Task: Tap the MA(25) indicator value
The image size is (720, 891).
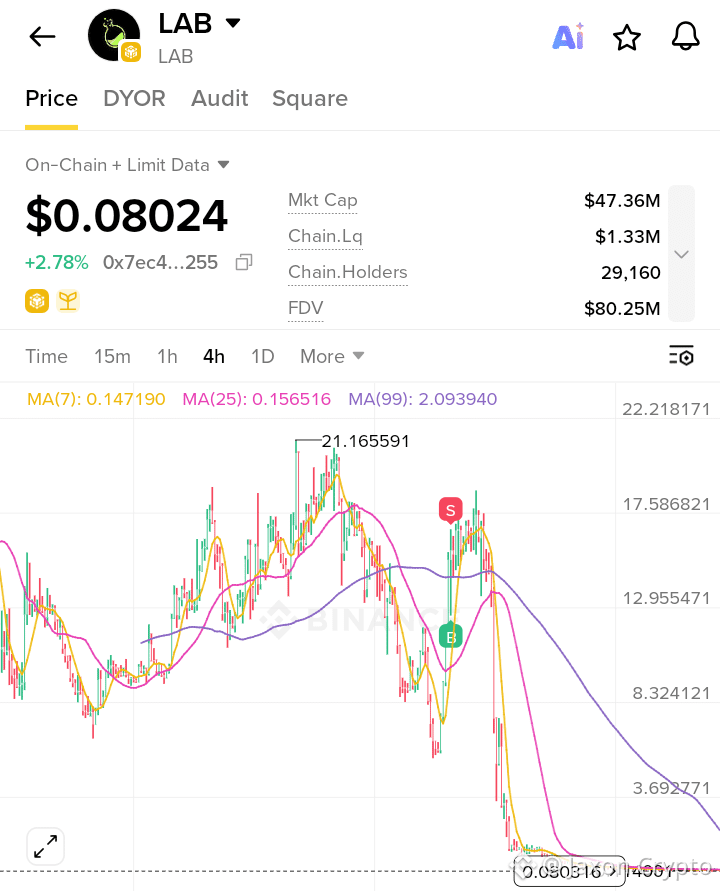Action: coord(256,399)
